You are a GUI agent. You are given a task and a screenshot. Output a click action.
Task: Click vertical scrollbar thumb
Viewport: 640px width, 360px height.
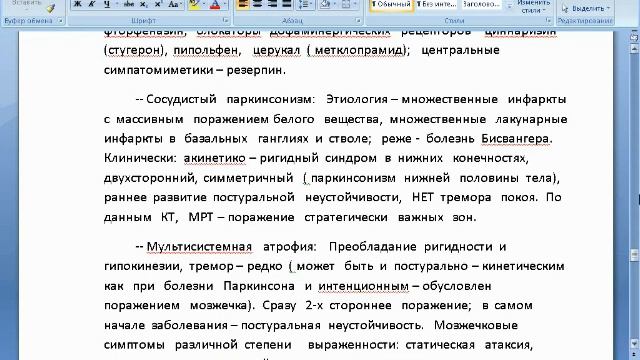(634, 255)
